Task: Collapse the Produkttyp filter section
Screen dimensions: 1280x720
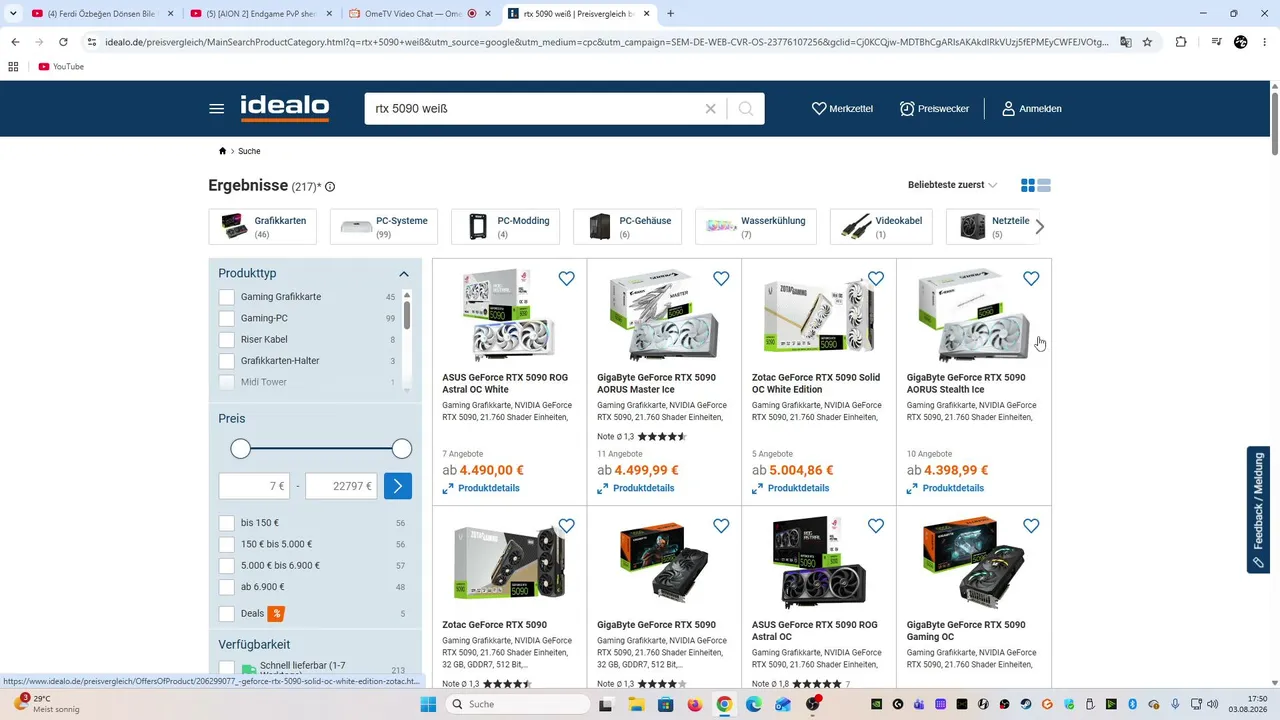Action: (x=404, y=274)
